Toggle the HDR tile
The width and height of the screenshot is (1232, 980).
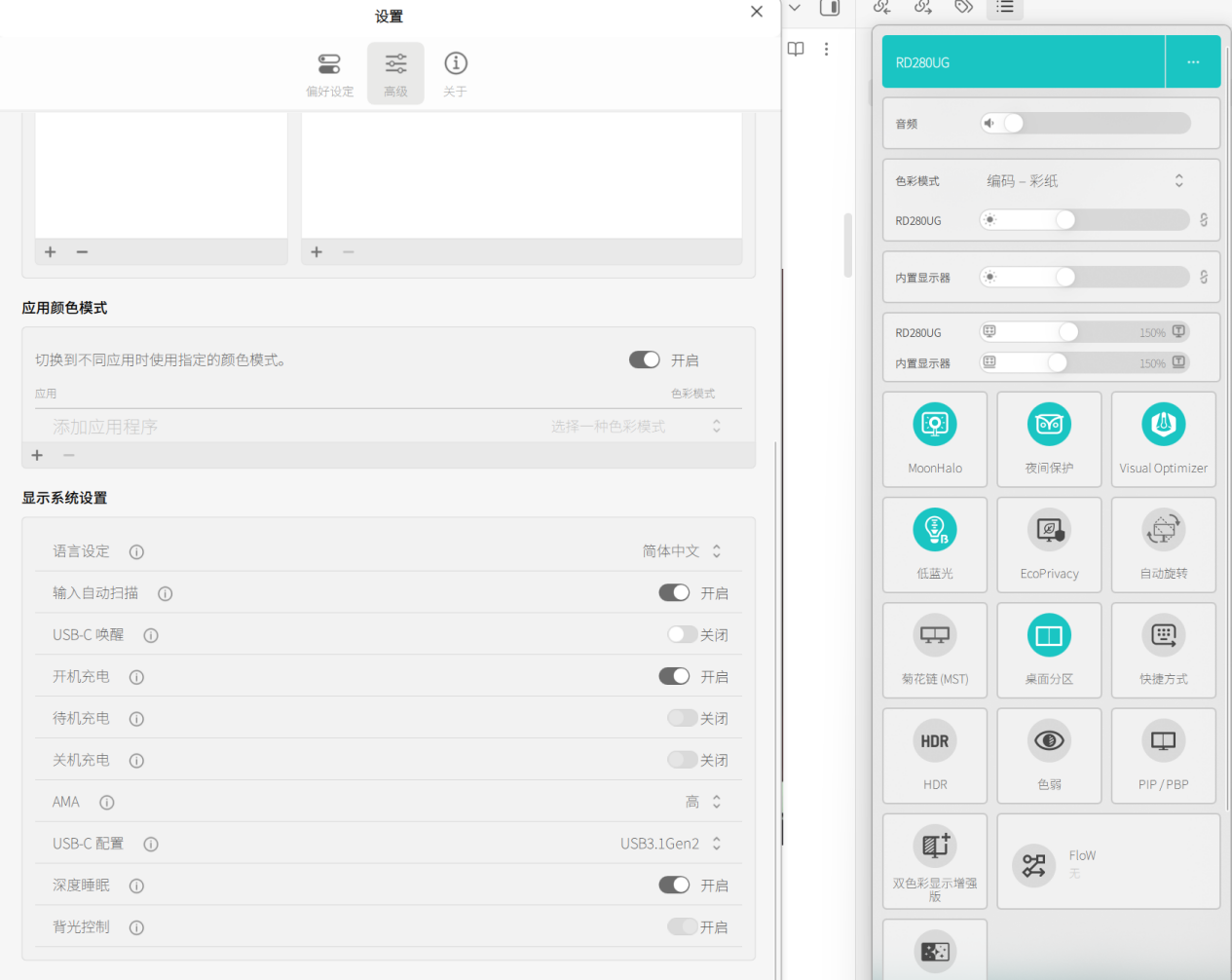click(x=935, y=755)
